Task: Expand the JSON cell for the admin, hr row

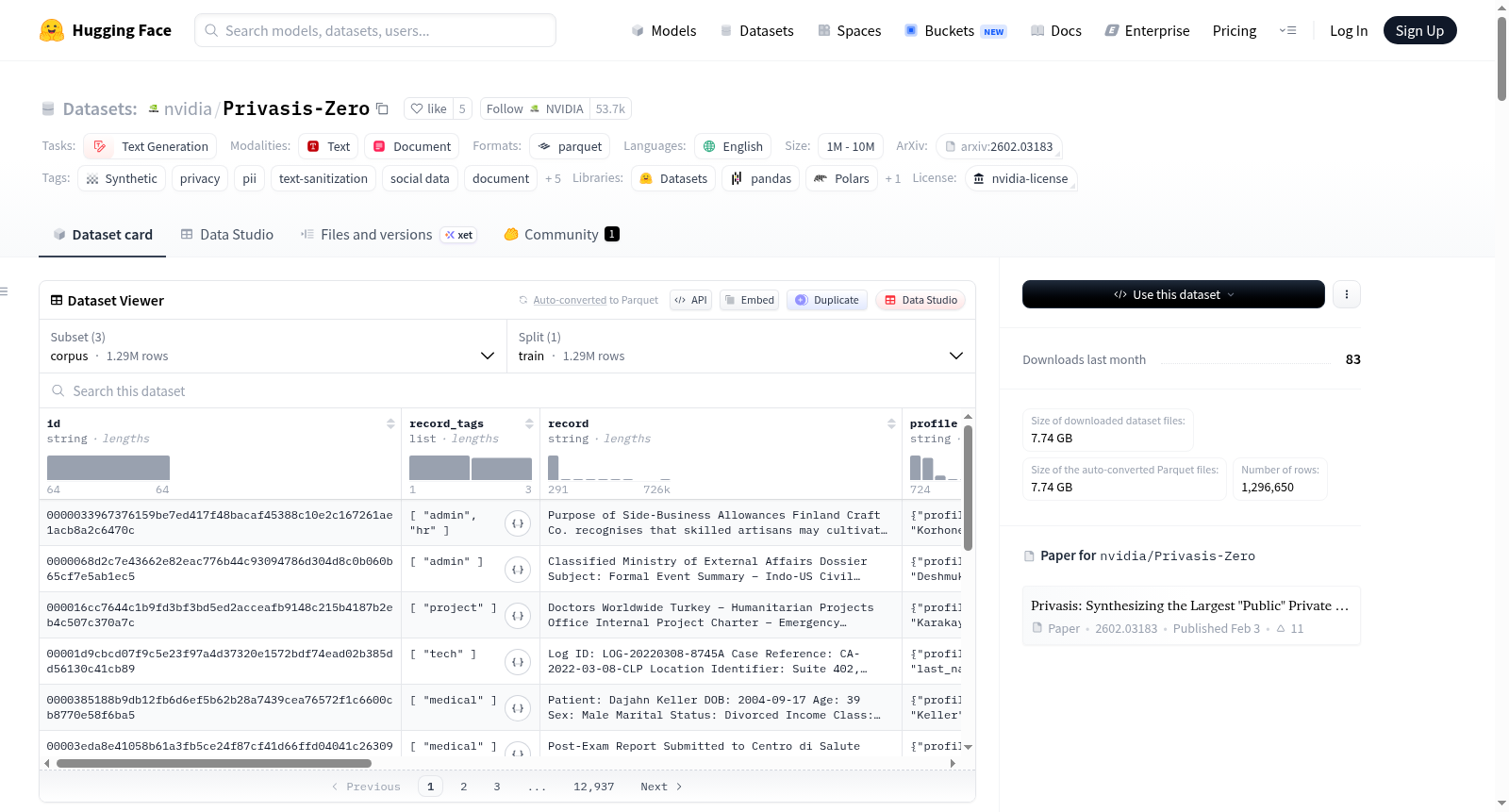Action: (518, 523)
